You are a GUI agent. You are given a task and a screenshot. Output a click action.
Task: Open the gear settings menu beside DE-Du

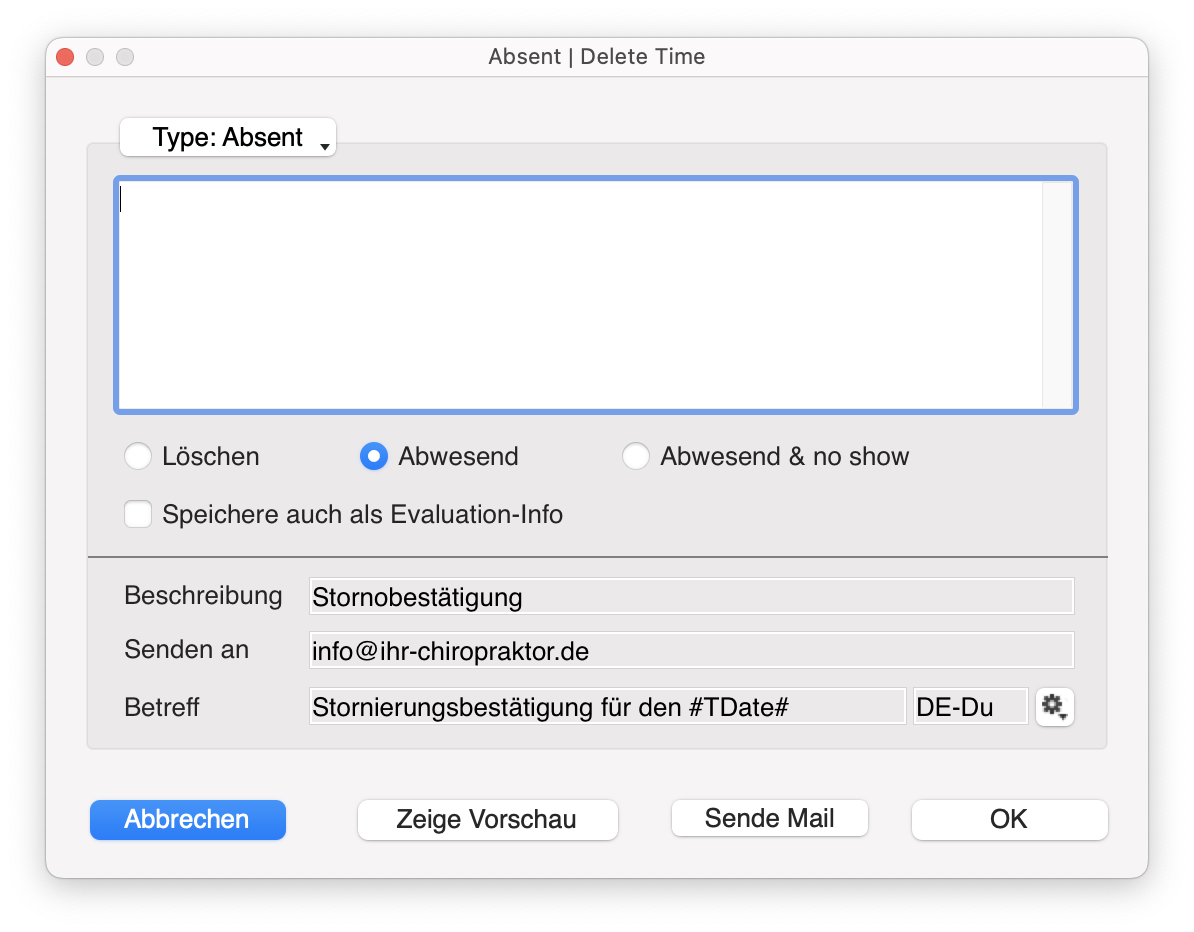[1054, 707]
